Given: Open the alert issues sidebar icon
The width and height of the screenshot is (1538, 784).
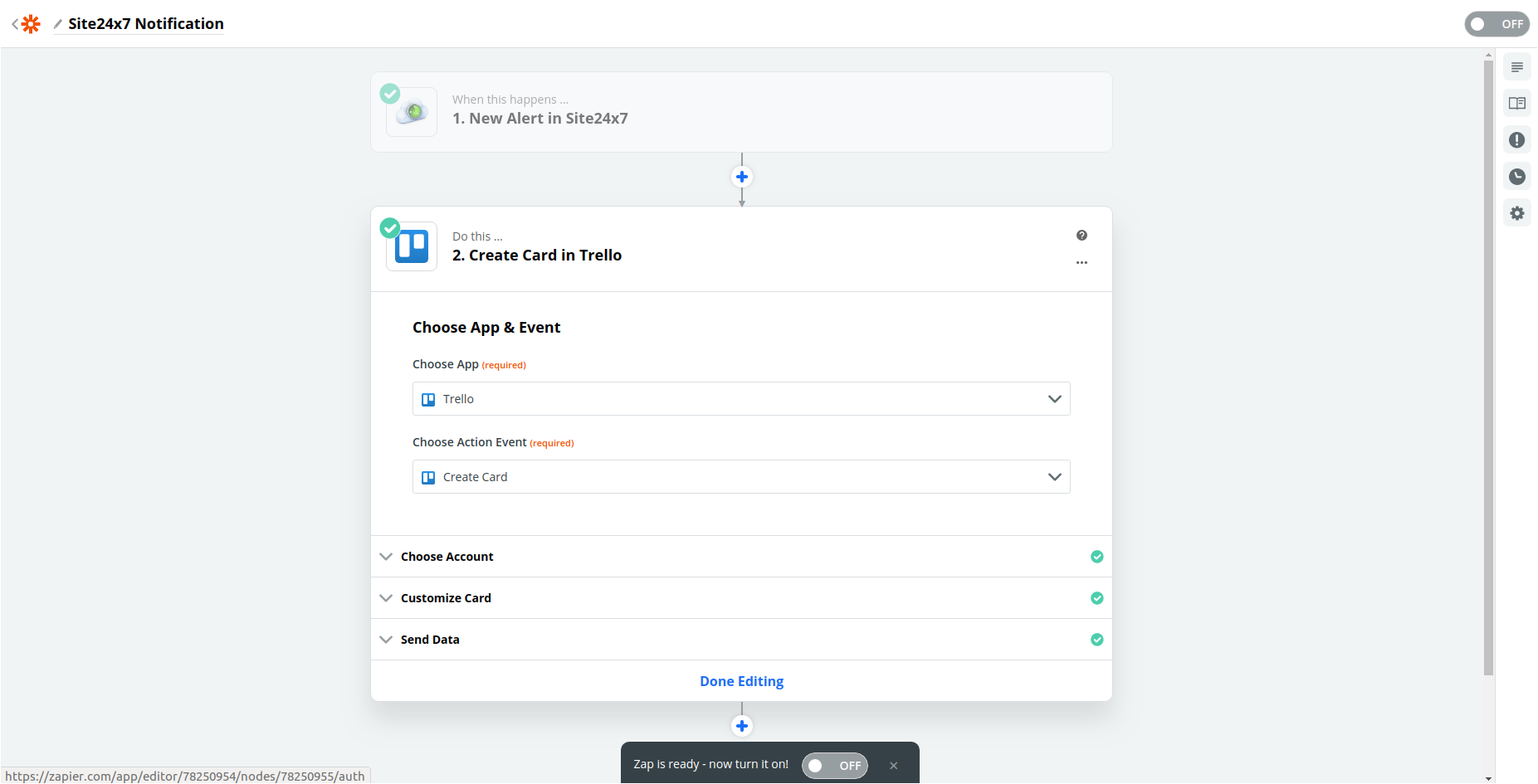Looking at the screenshot, I should pyautogui.click(x=1516, y=140).
